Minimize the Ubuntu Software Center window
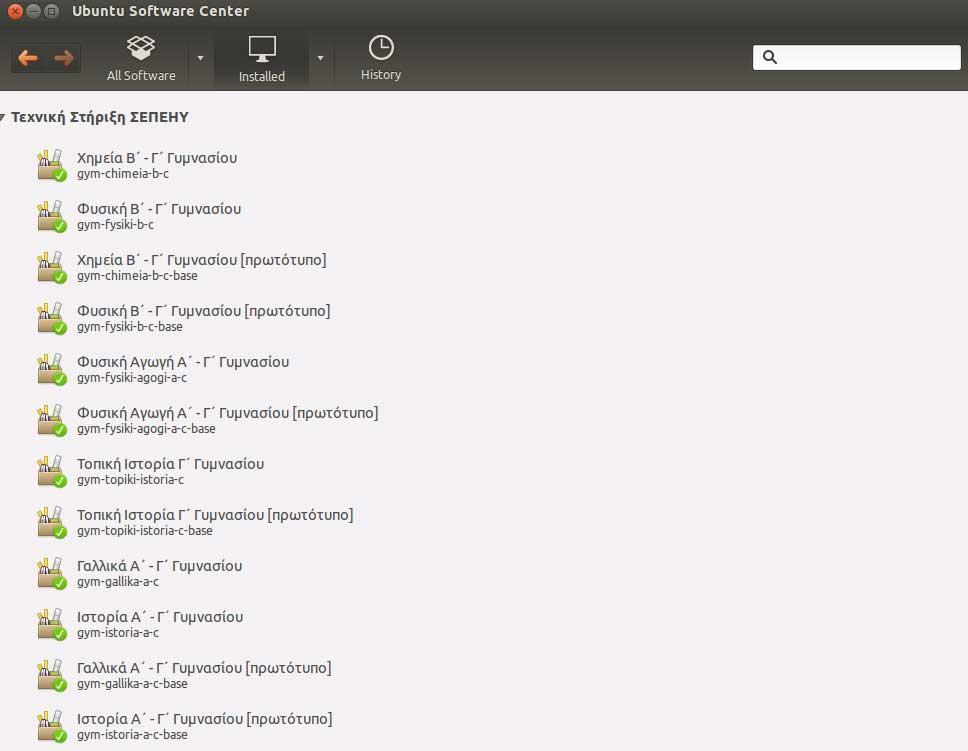968x751 pixels. pyautogui.click(x=33, y=11)
